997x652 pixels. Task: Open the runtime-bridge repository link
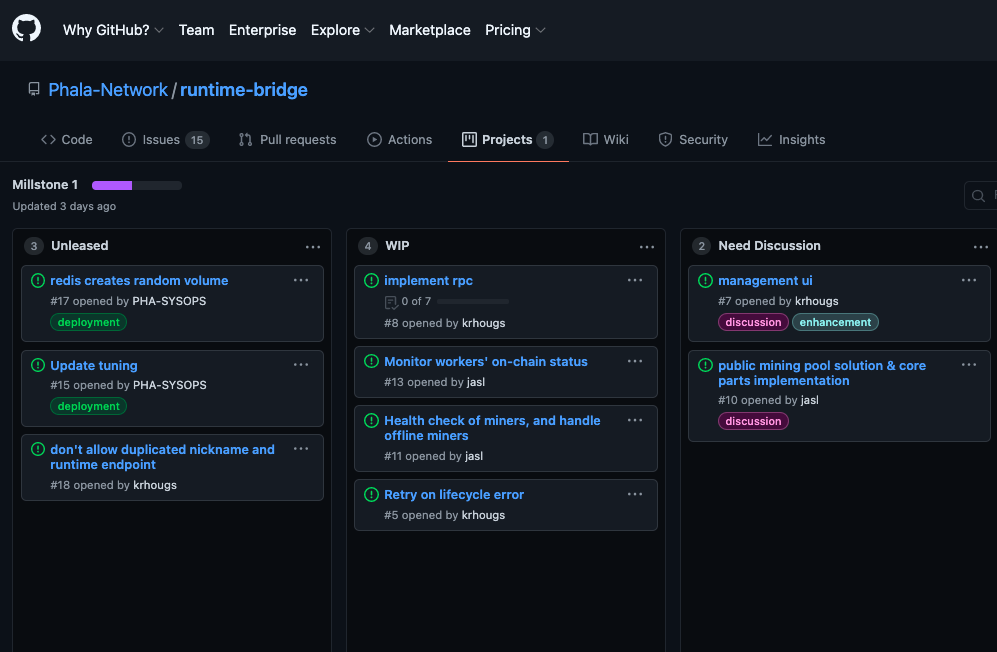(x=244, y=90)
